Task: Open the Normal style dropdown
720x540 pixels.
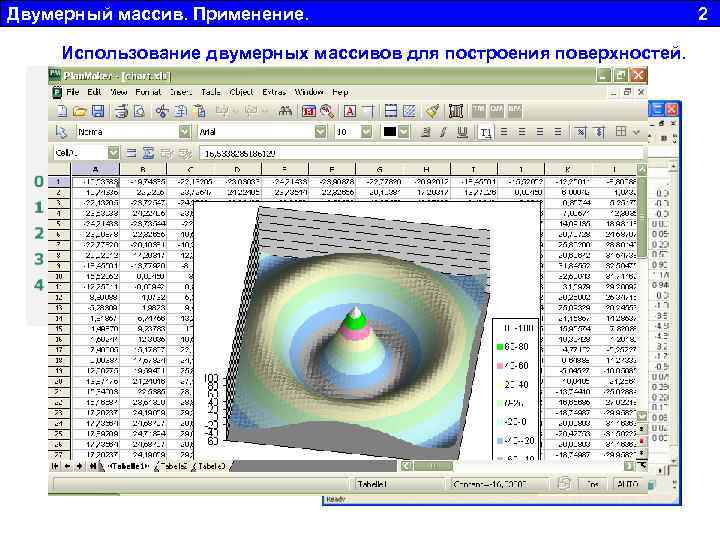Action: pos(185,132)
